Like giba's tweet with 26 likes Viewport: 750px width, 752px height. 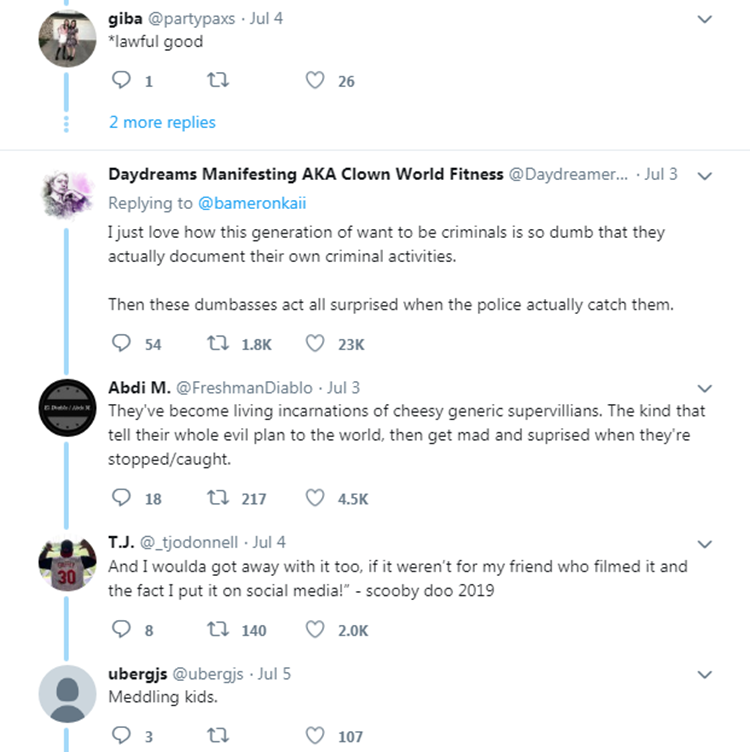(315, 81)
